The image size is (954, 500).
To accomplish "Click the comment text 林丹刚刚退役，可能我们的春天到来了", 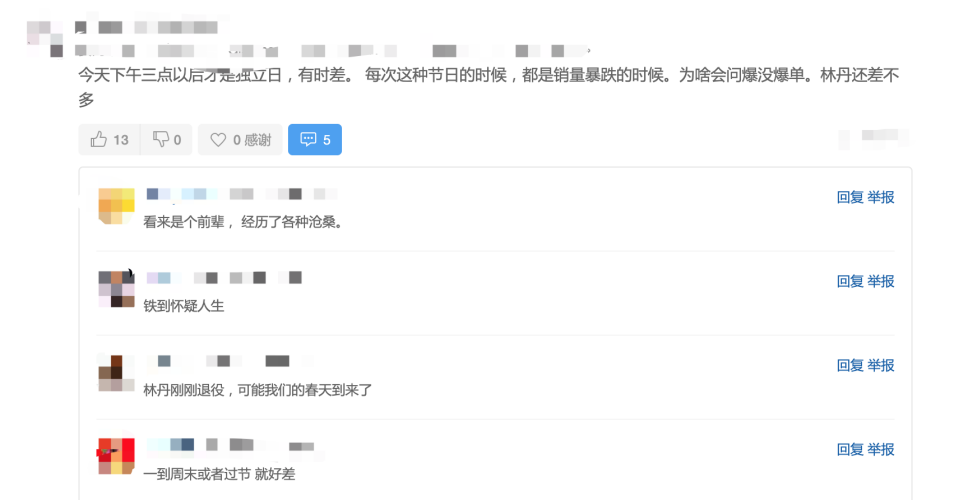I will point(257,390).
